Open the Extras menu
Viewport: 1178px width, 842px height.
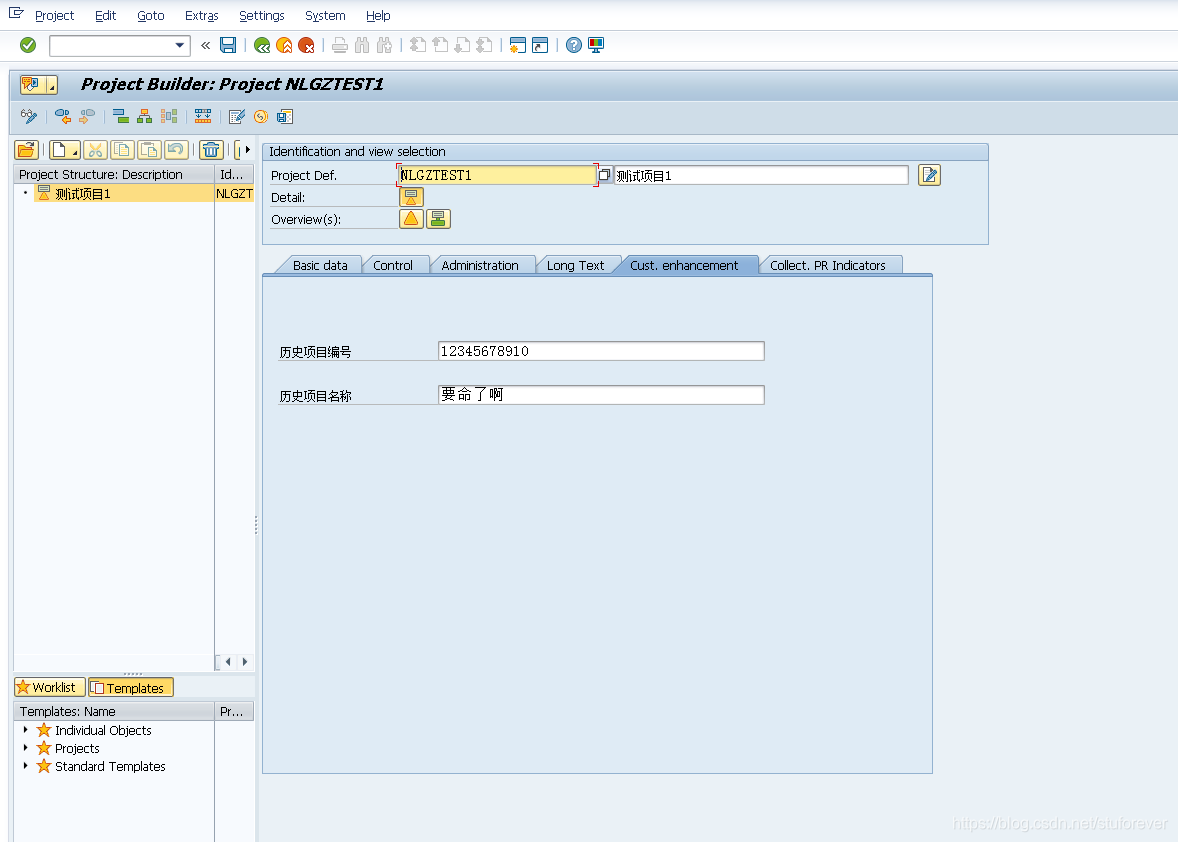coord(201,16)
